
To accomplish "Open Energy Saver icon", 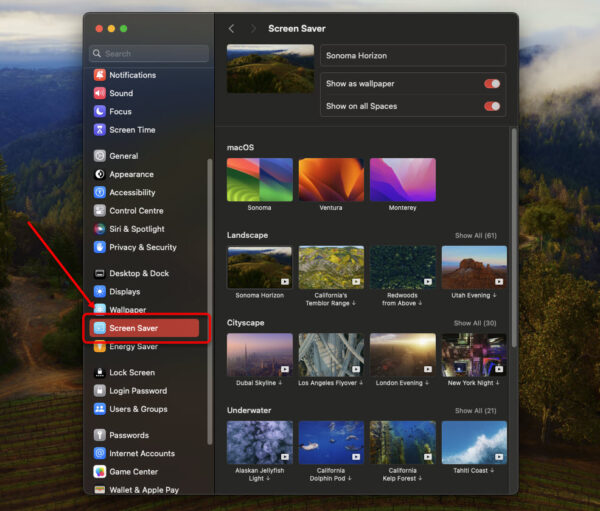I will click(x=99, y=347).
